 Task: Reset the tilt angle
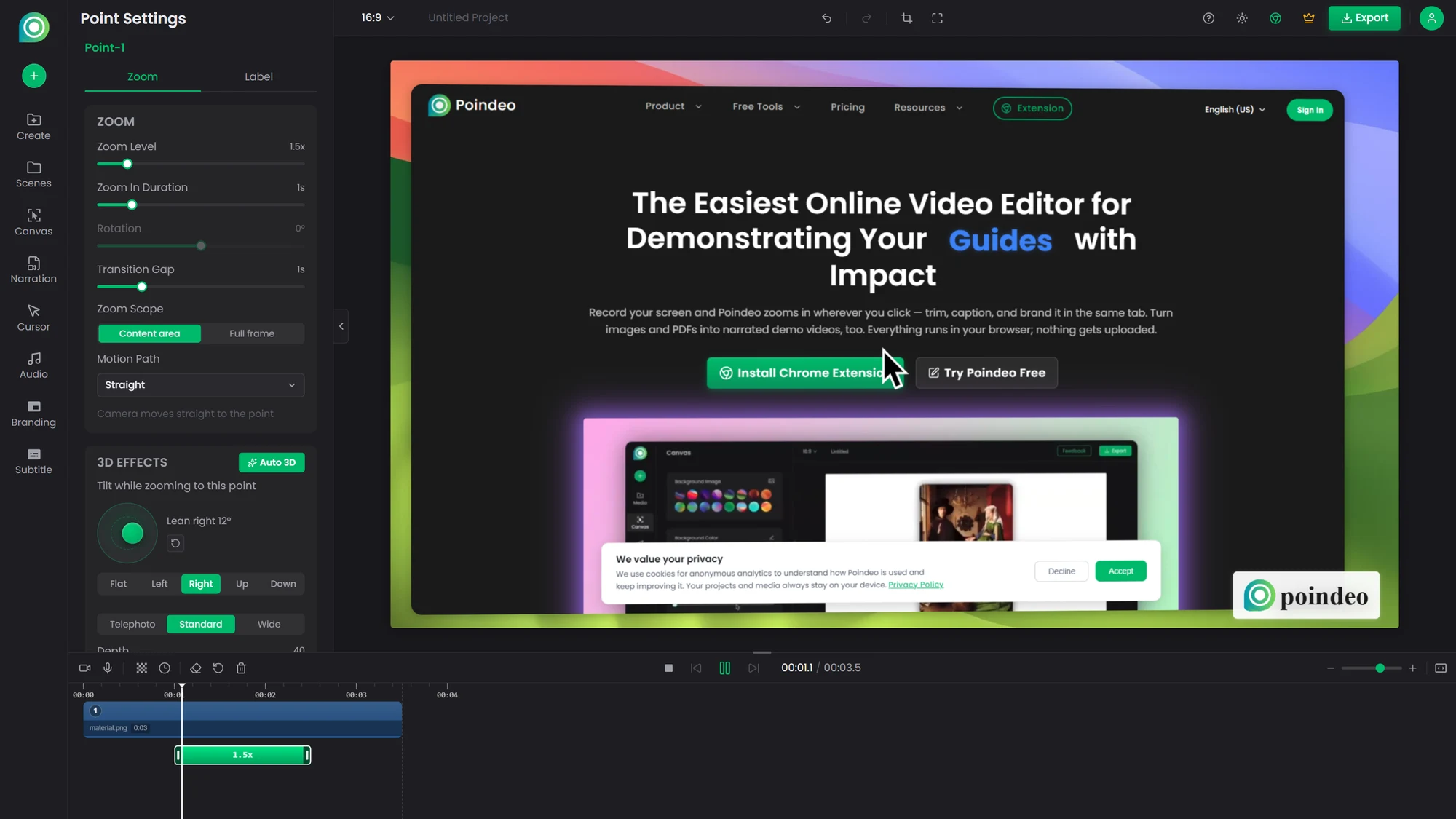tap(175, 543)
